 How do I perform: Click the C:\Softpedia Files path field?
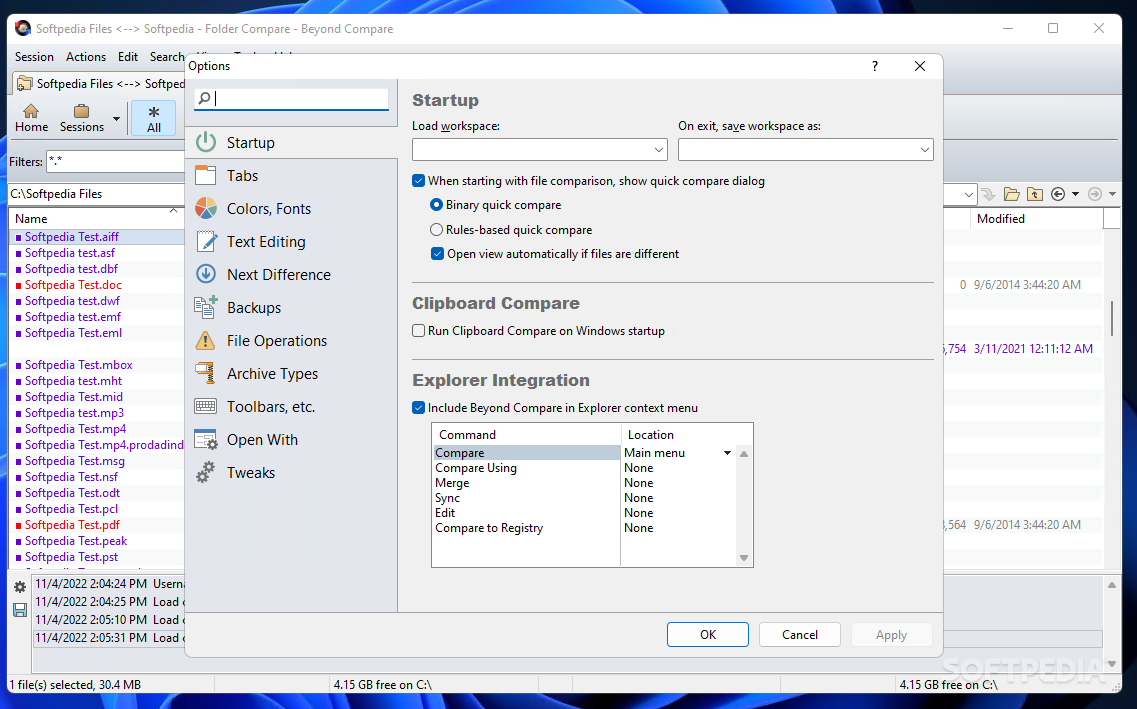(96, 194)
